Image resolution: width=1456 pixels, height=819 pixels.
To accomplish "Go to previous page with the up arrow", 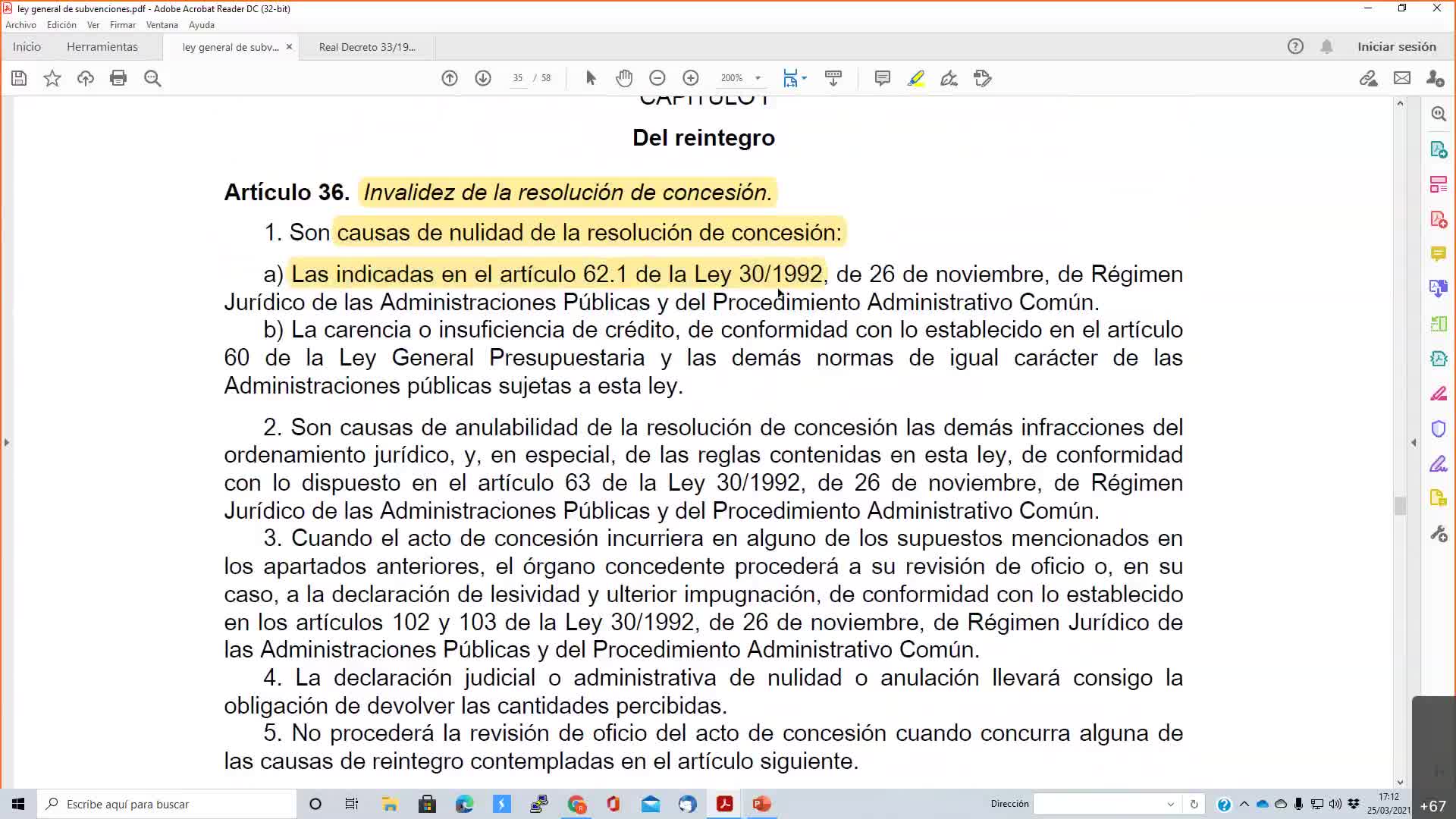I will tap(450, 78).
